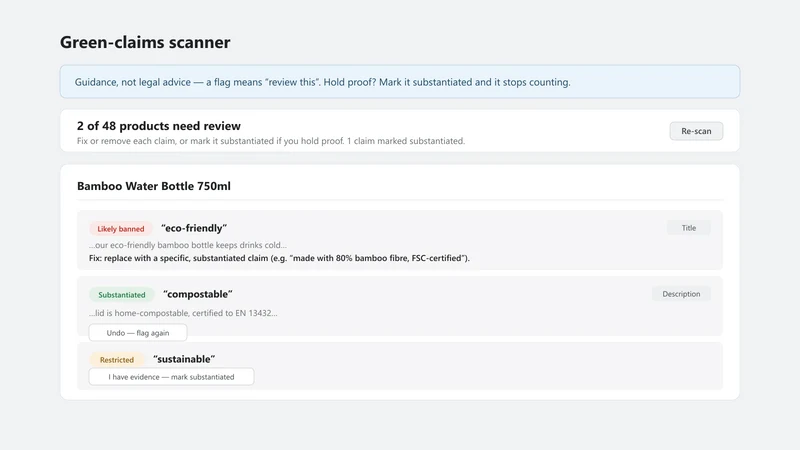Click "2 of 48 products need review" summary
This screenshot has height=450, width=800.
[x=159, y=126]
